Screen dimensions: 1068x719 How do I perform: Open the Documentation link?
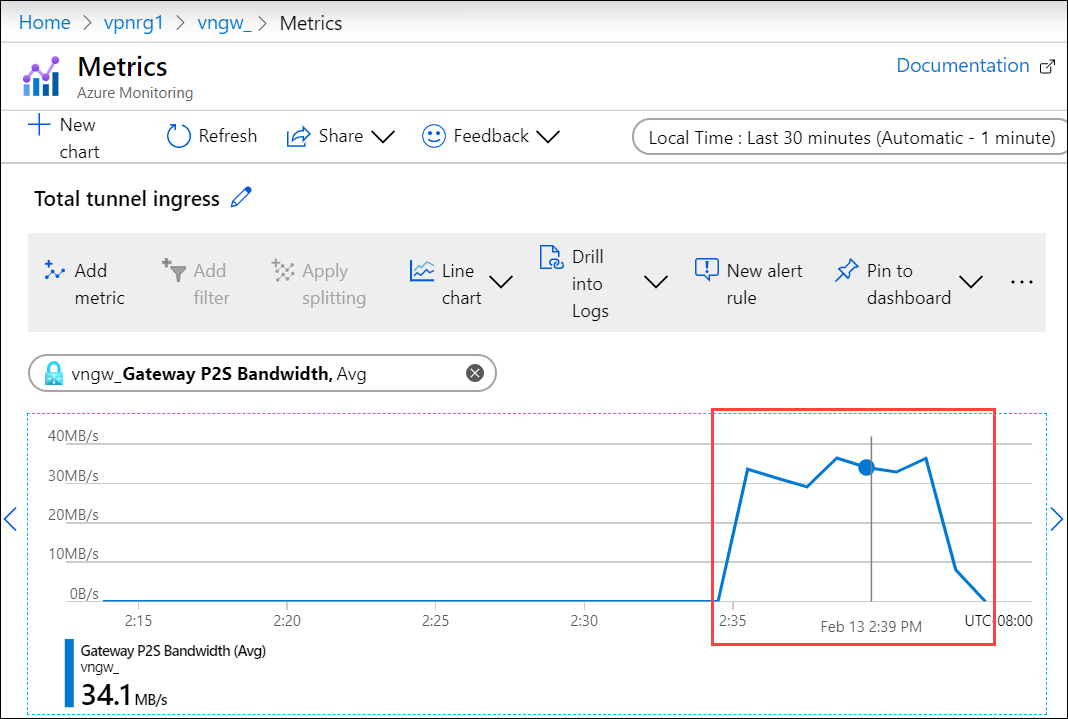tap(962, 65)
